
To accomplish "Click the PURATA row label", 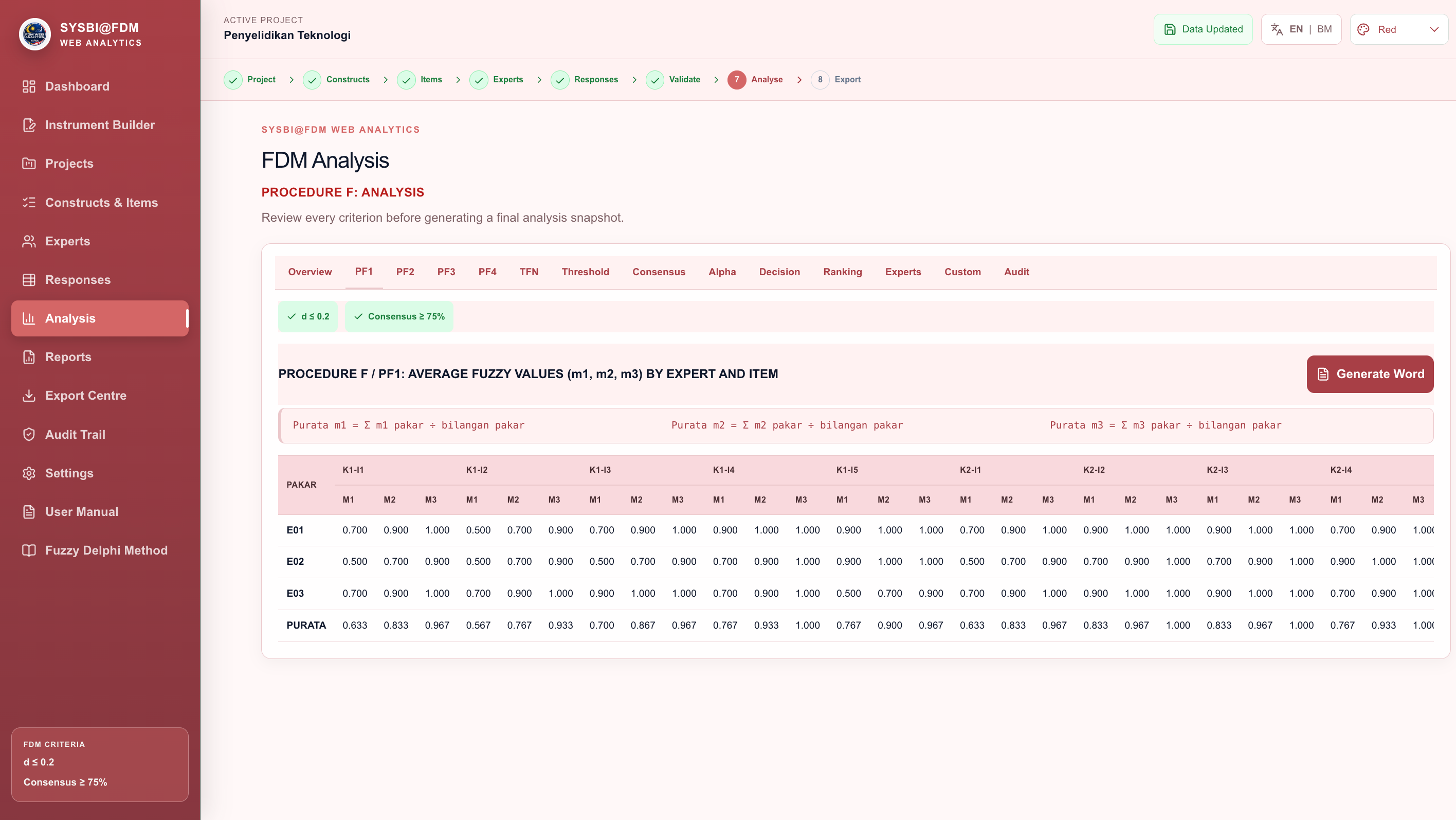I will click(306, 626).
